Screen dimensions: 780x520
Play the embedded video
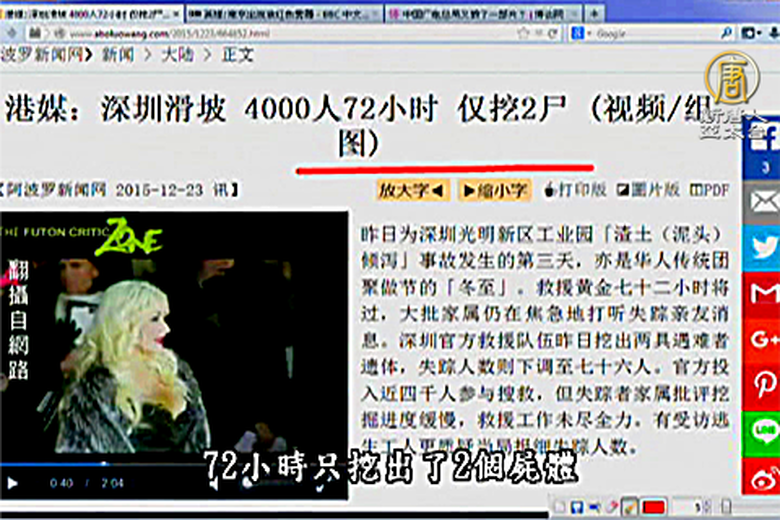pos(13,483)
